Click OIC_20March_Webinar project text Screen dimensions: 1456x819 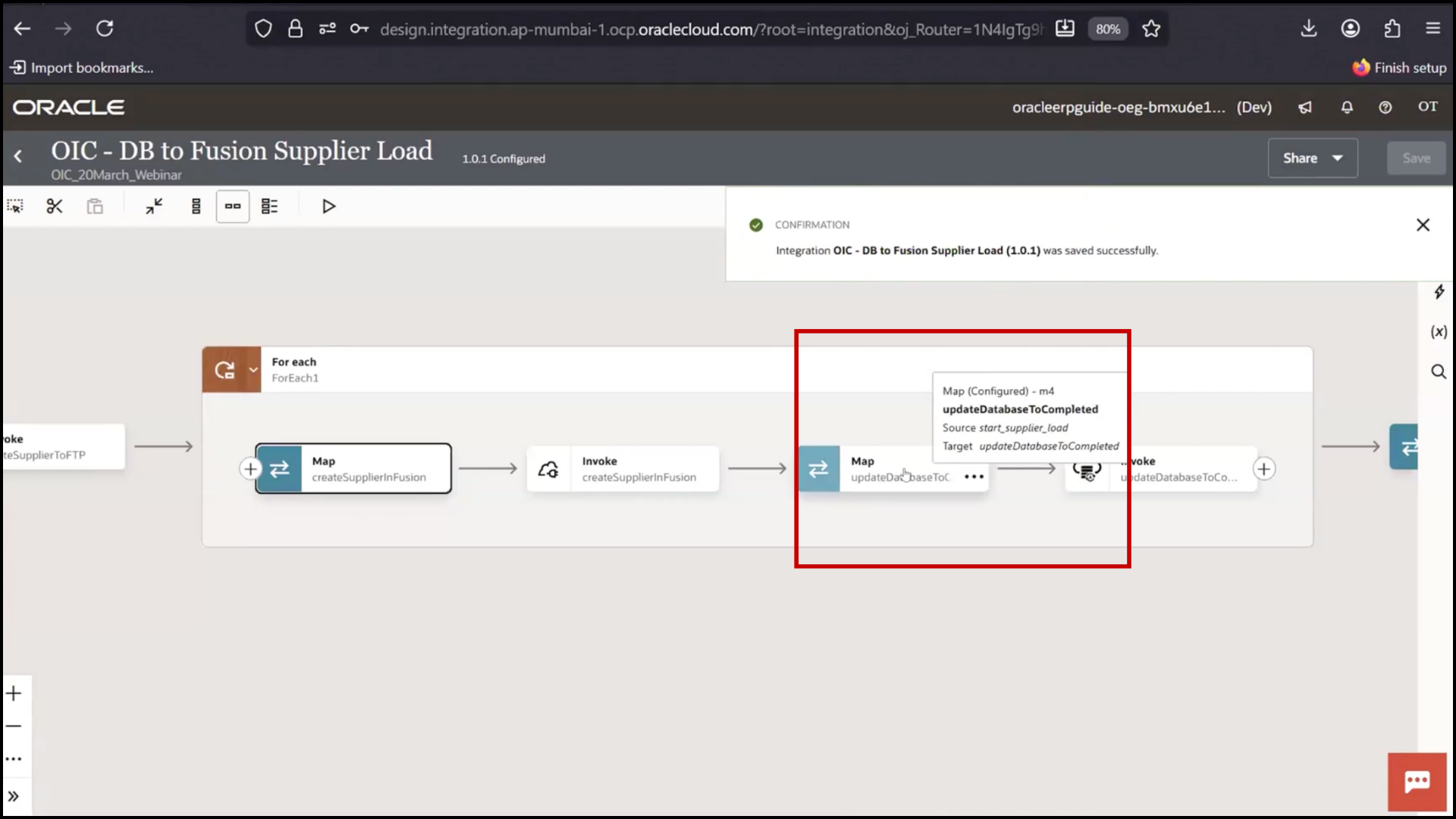coord(116,175)
